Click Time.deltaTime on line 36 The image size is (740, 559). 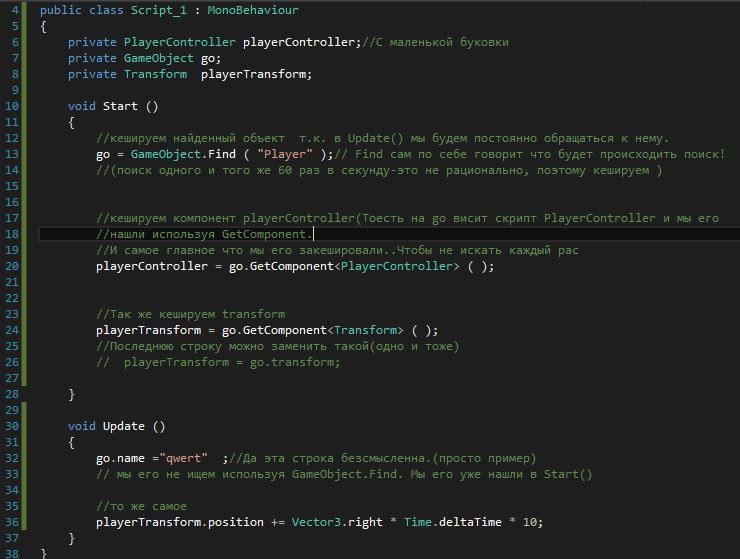[x=453, y=522]
